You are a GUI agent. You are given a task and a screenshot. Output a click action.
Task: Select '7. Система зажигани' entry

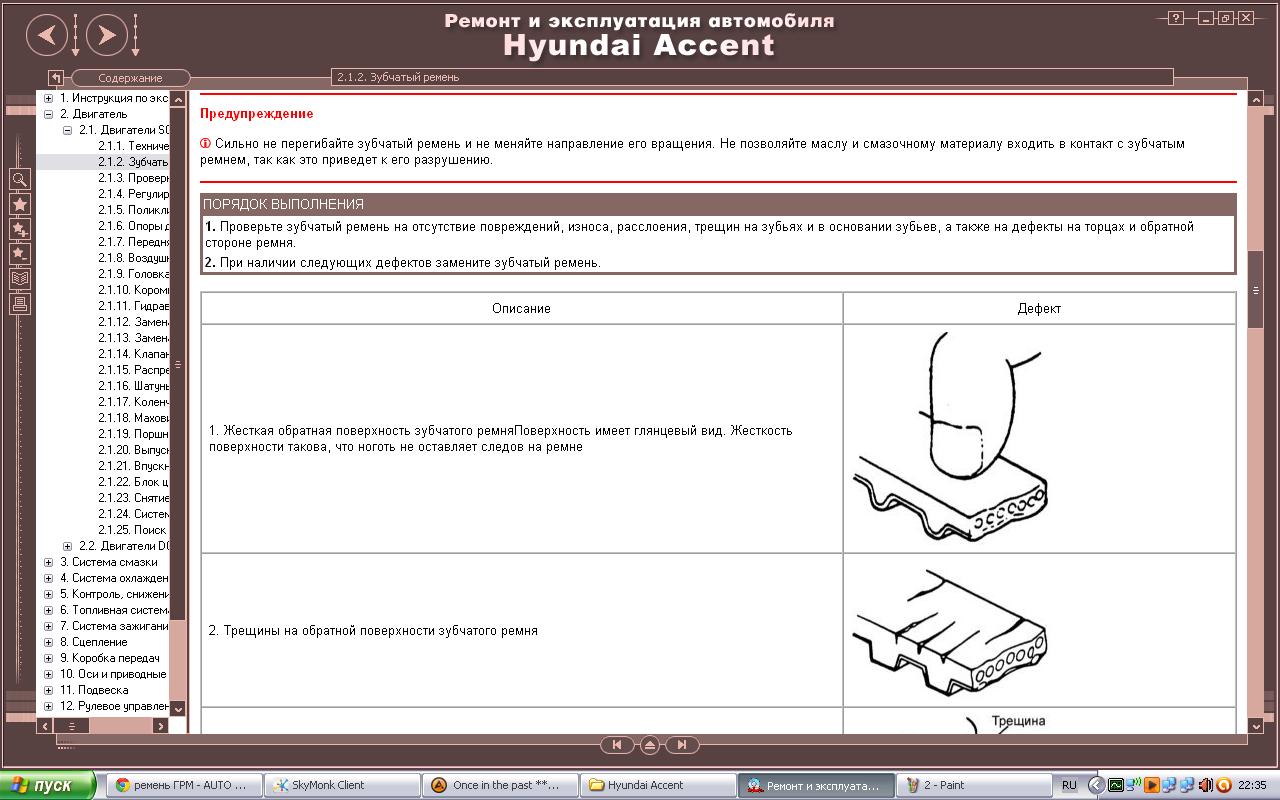pyautogui.click(x=114, y=626)
